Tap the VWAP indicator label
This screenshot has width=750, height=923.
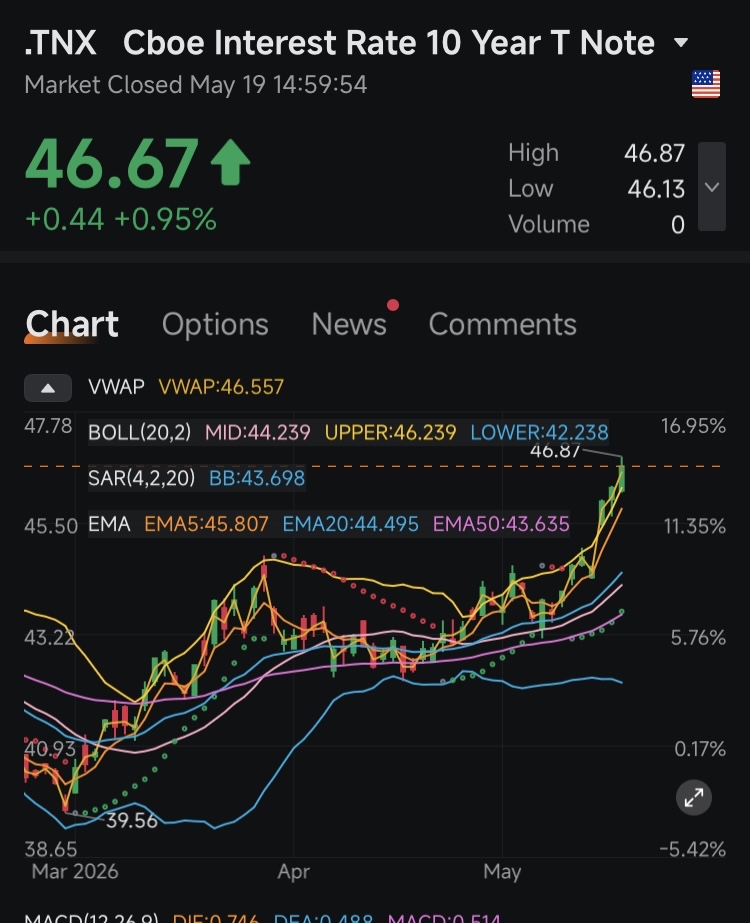116,387
